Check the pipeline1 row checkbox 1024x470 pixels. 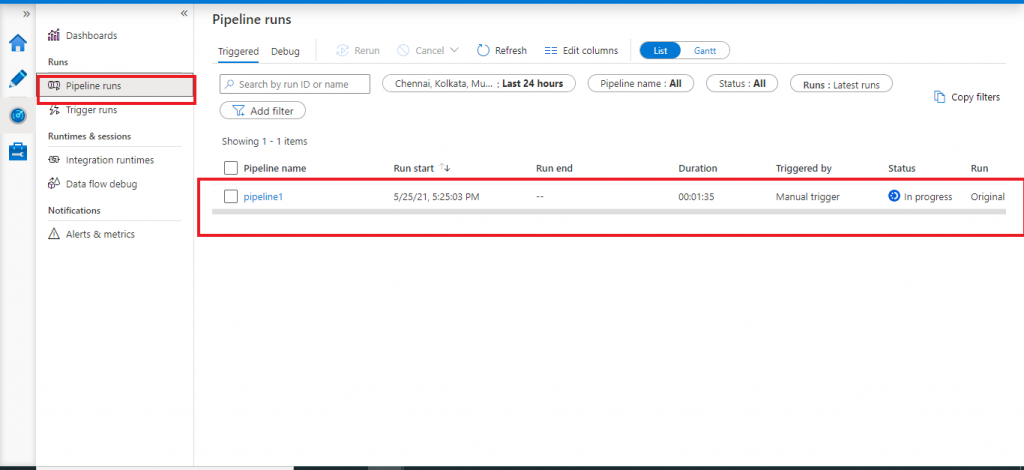click(231, 196)
